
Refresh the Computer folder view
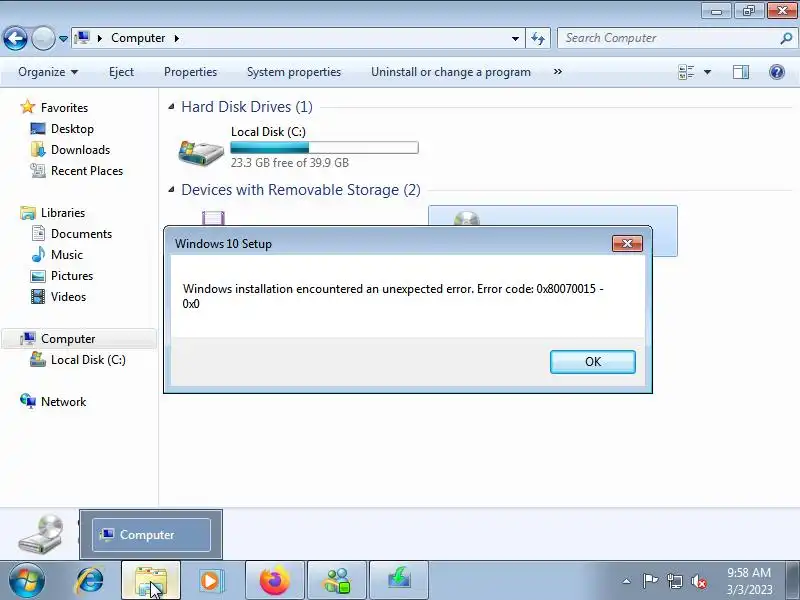pyautogui.click(x=538, y=38)
